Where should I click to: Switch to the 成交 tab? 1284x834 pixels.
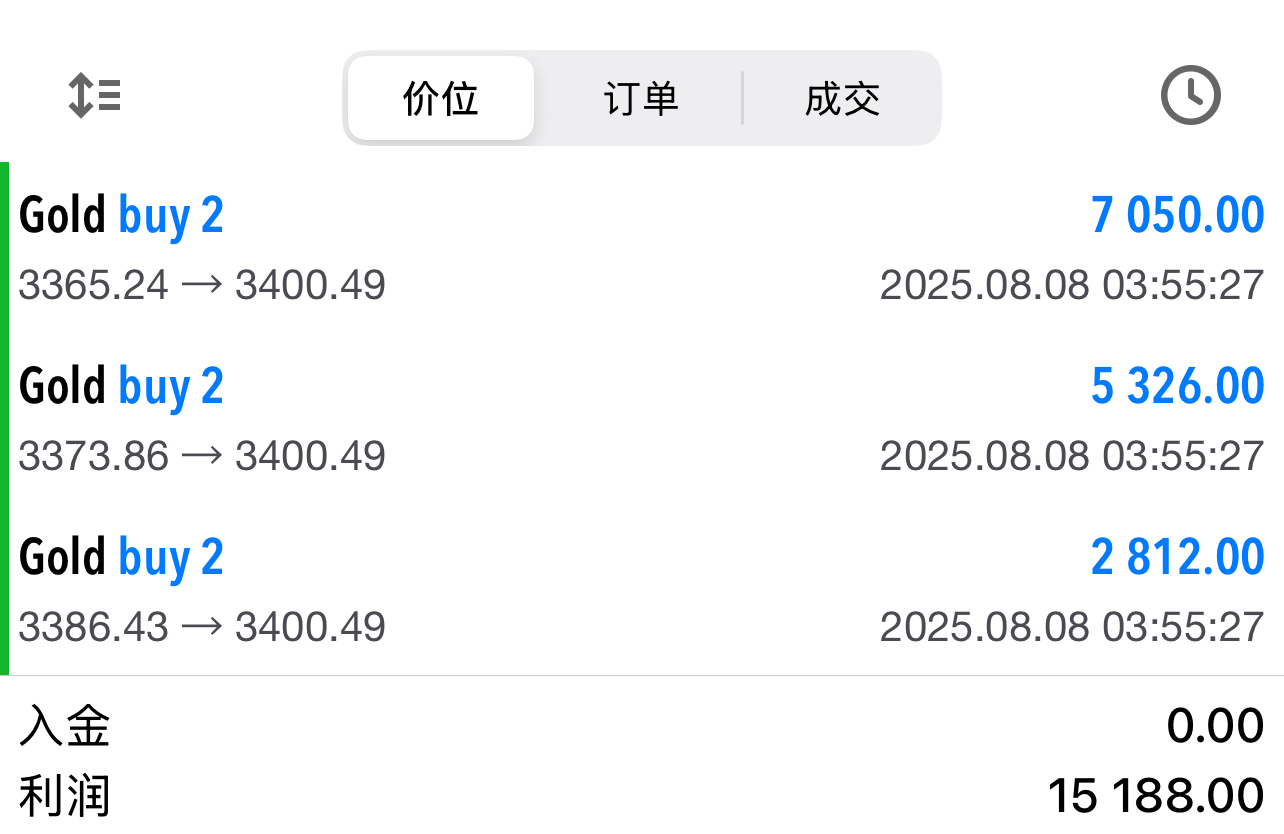tap(842, 98)
